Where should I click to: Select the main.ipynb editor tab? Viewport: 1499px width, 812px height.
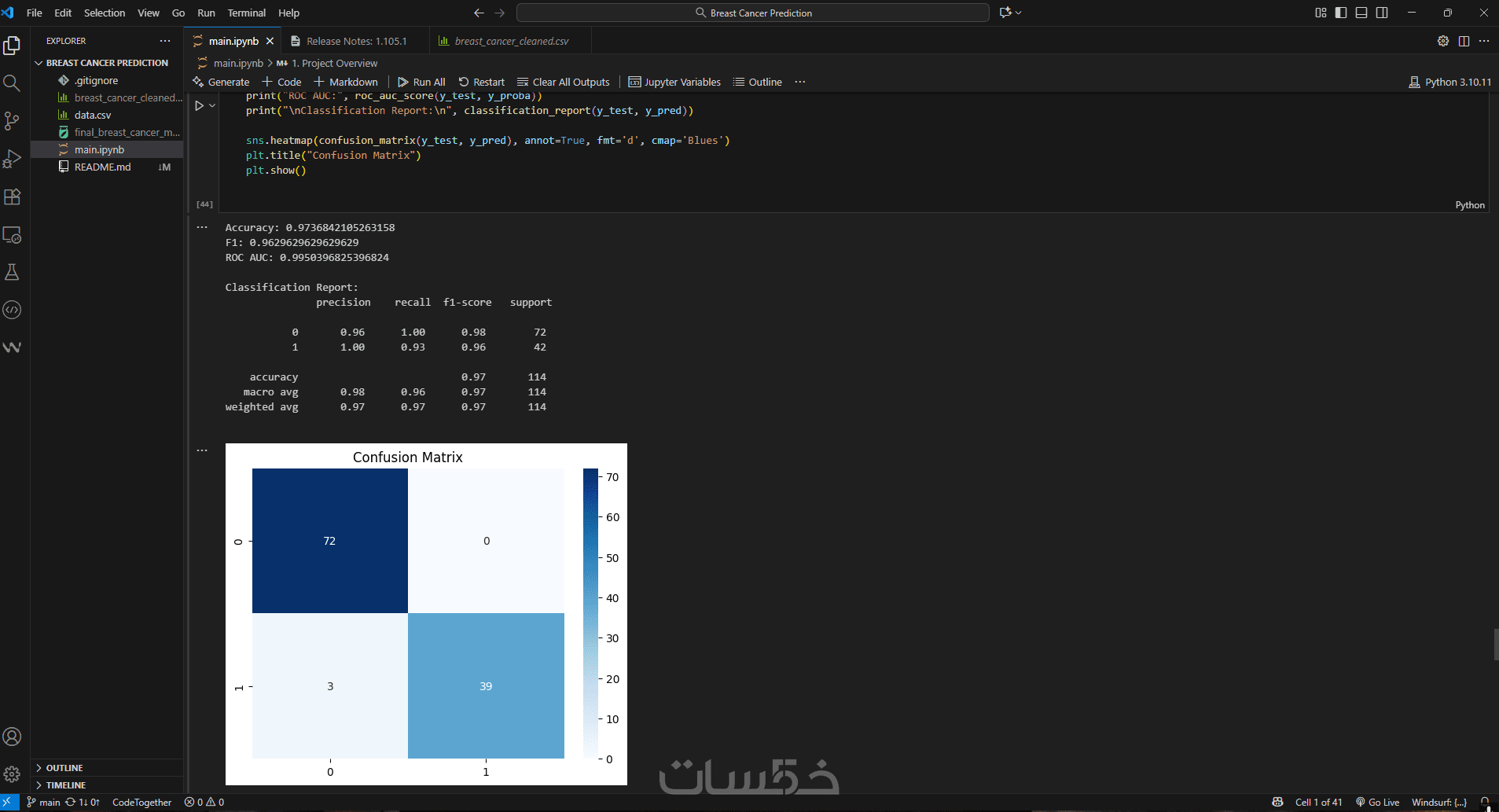point(233,41)
